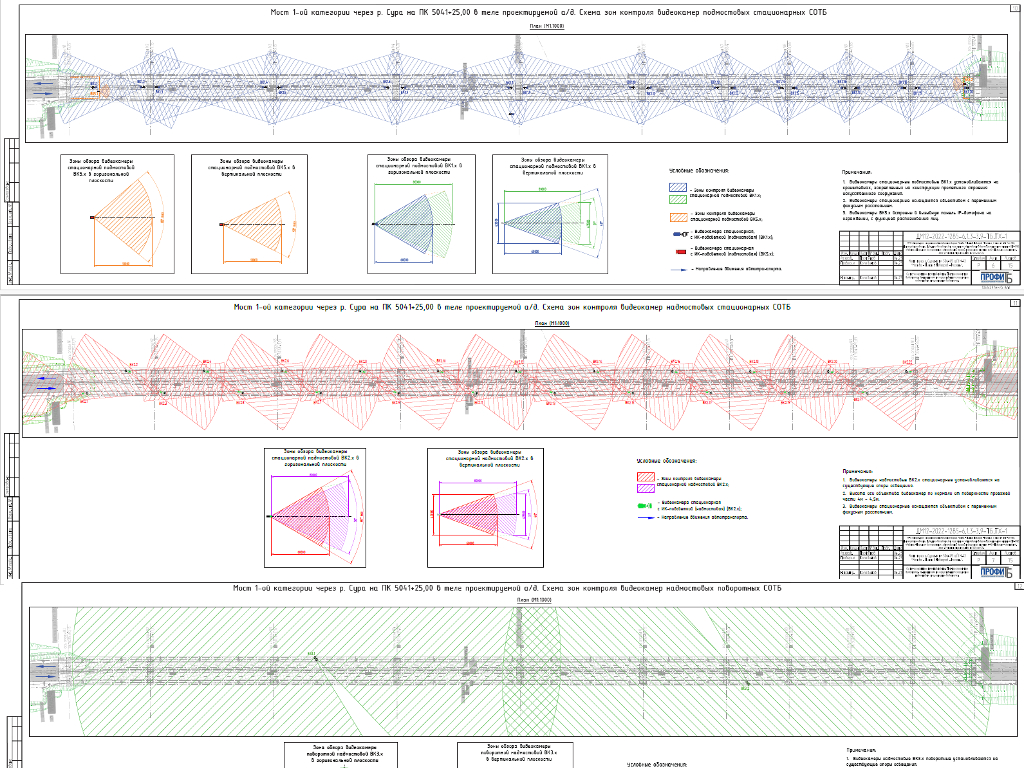This screenshot has height=768, width=1024.
Task: Open the red-purple ВК2.х horizontal plane diagram
Action: (315, 507)
